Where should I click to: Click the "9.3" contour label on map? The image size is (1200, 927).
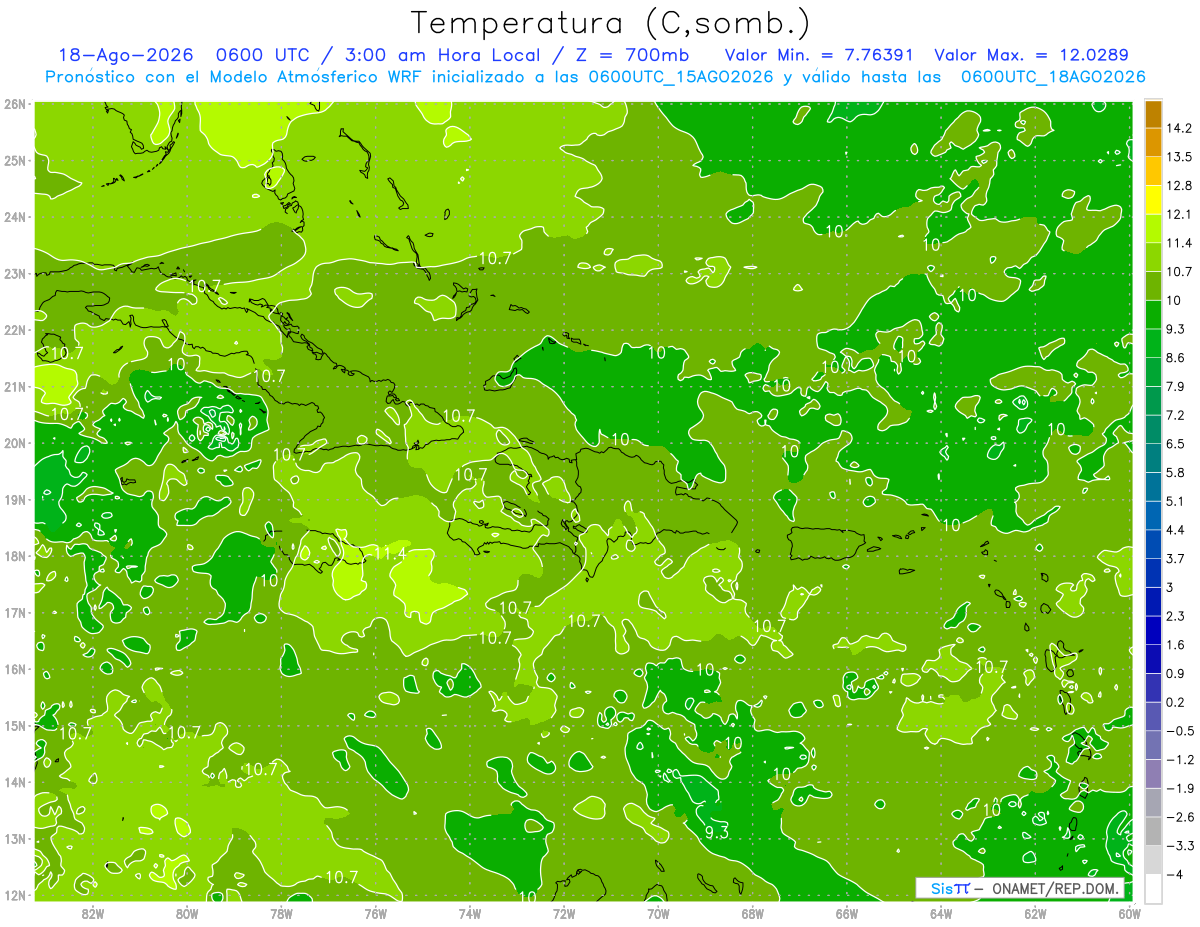(716, 832)
